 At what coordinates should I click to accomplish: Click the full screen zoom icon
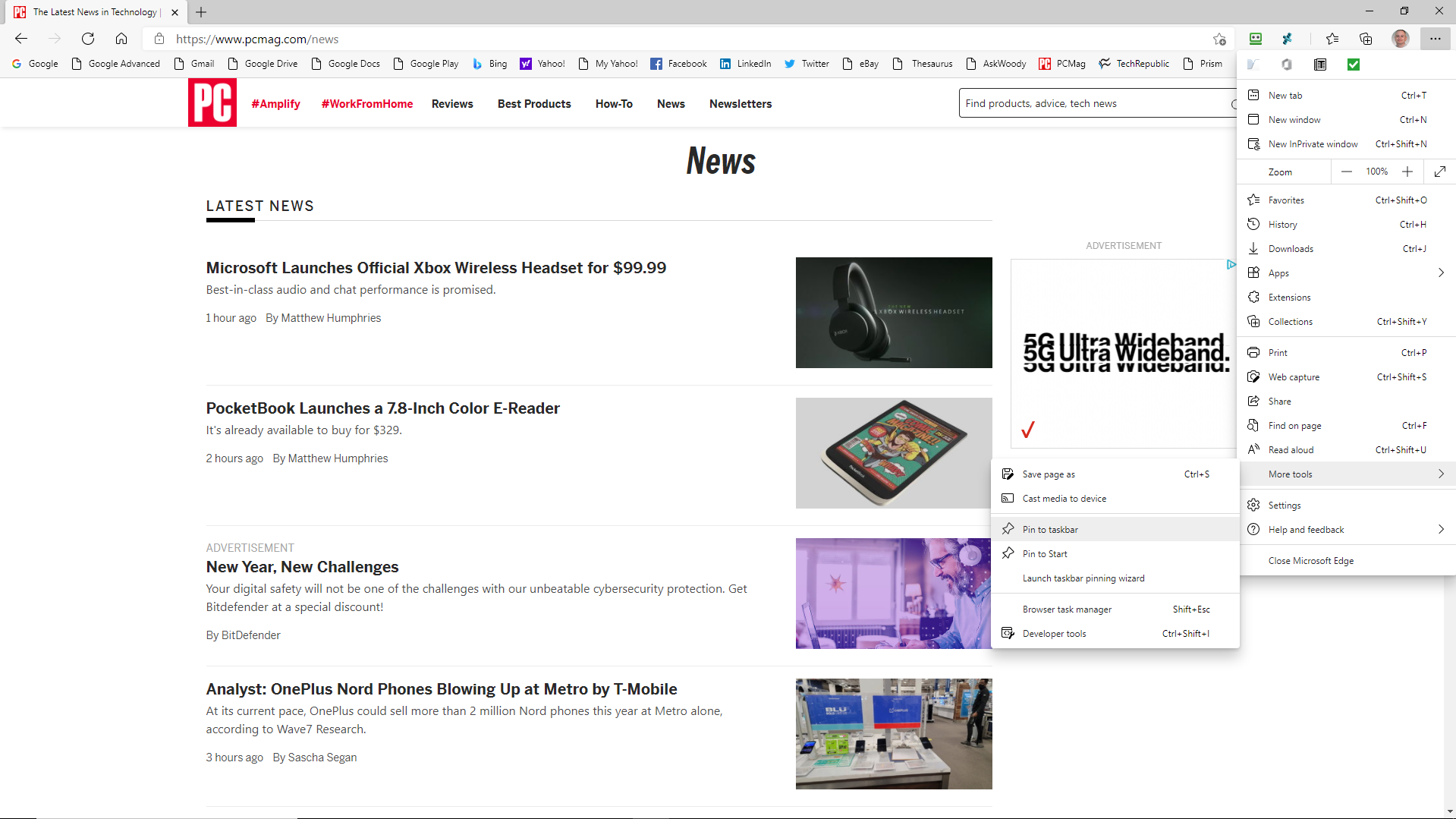coord(1440,172)
